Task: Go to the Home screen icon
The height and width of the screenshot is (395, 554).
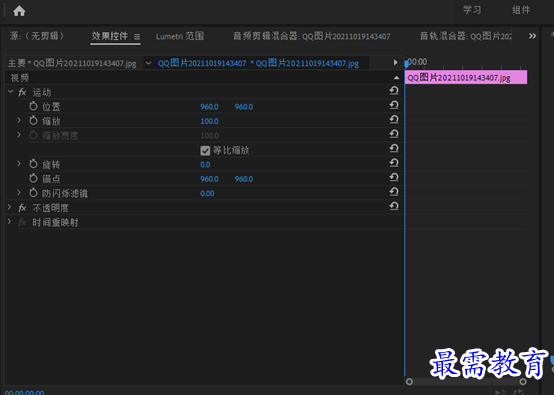Action: [x=19, y=11]
